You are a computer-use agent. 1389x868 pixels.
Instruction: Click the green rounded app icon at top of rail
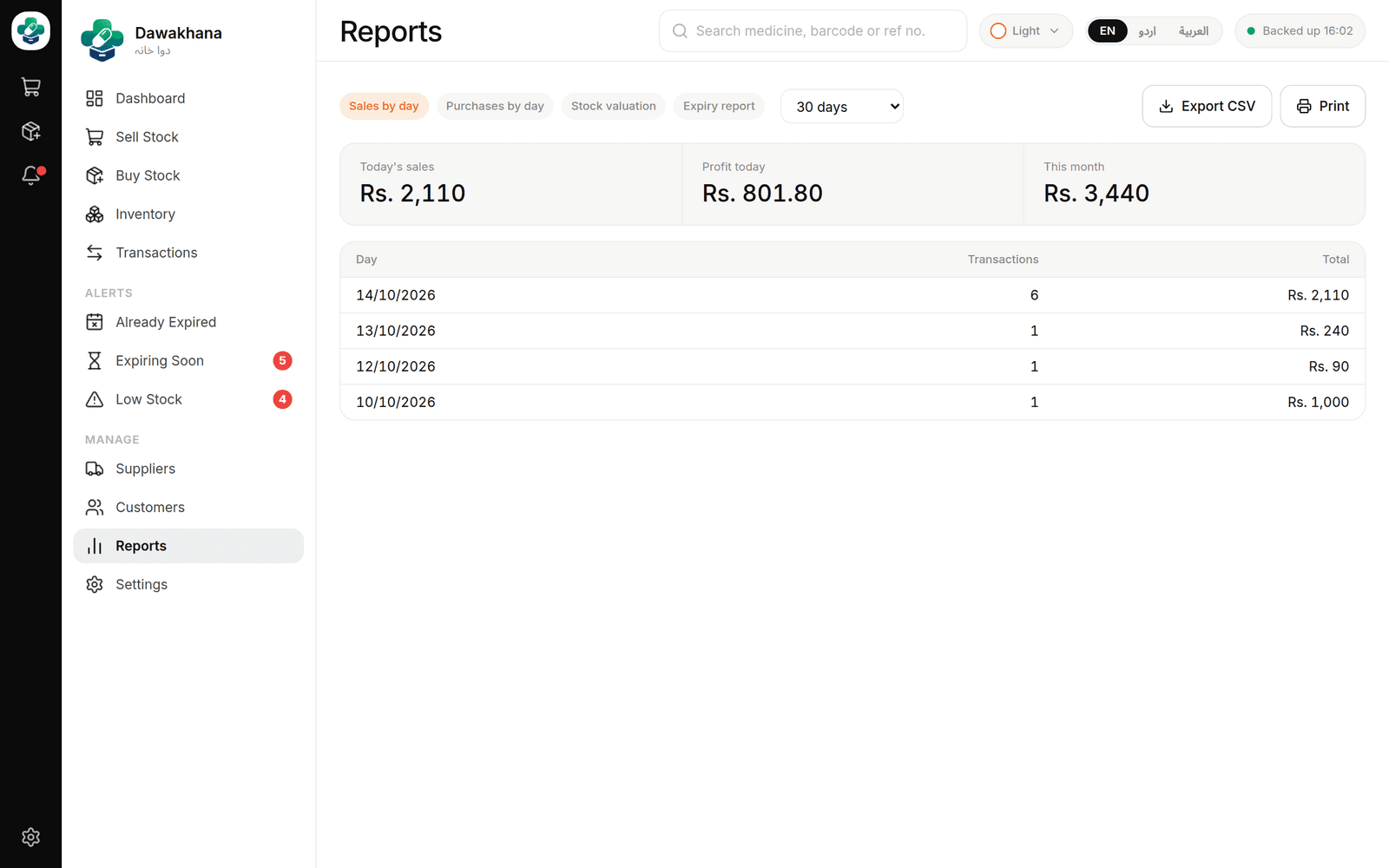click(x=30, y=31)
